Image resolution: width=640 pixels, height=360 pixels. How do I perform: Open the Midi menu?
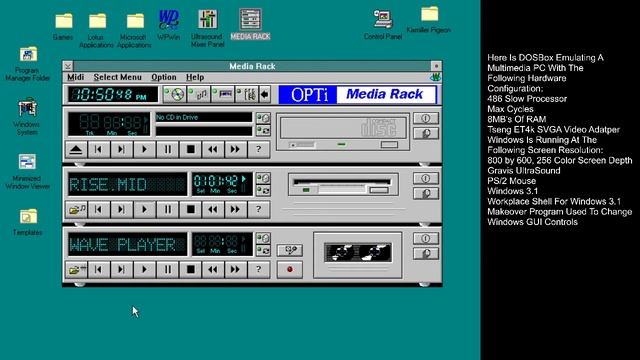76,77
